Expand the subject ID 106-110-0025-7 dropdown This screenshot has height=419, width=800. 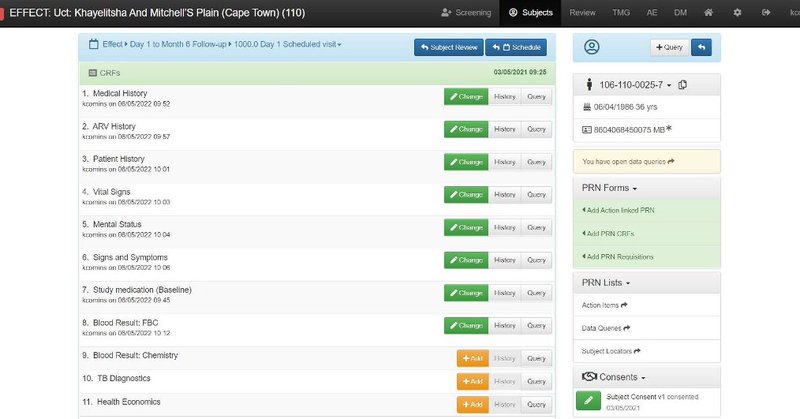635,85
